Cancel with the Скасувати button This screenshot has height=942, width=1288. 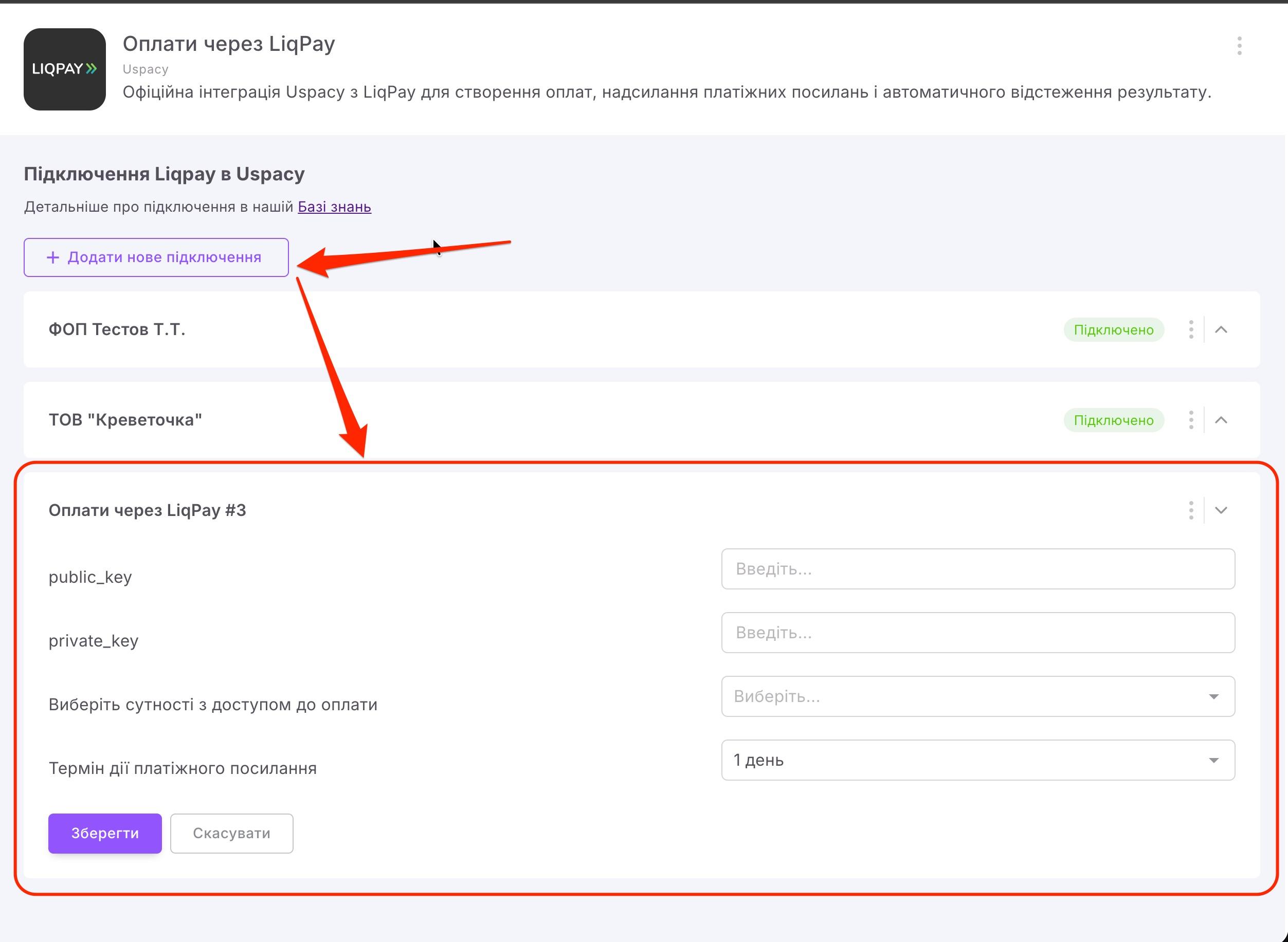[x=231, y=833]
